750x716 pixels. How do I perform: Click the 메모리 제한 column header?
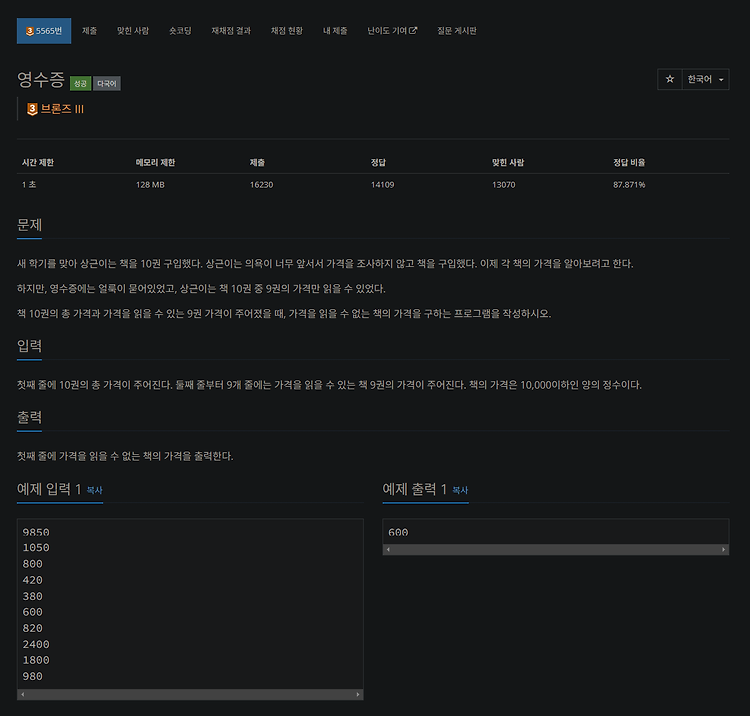click(155, 163)
